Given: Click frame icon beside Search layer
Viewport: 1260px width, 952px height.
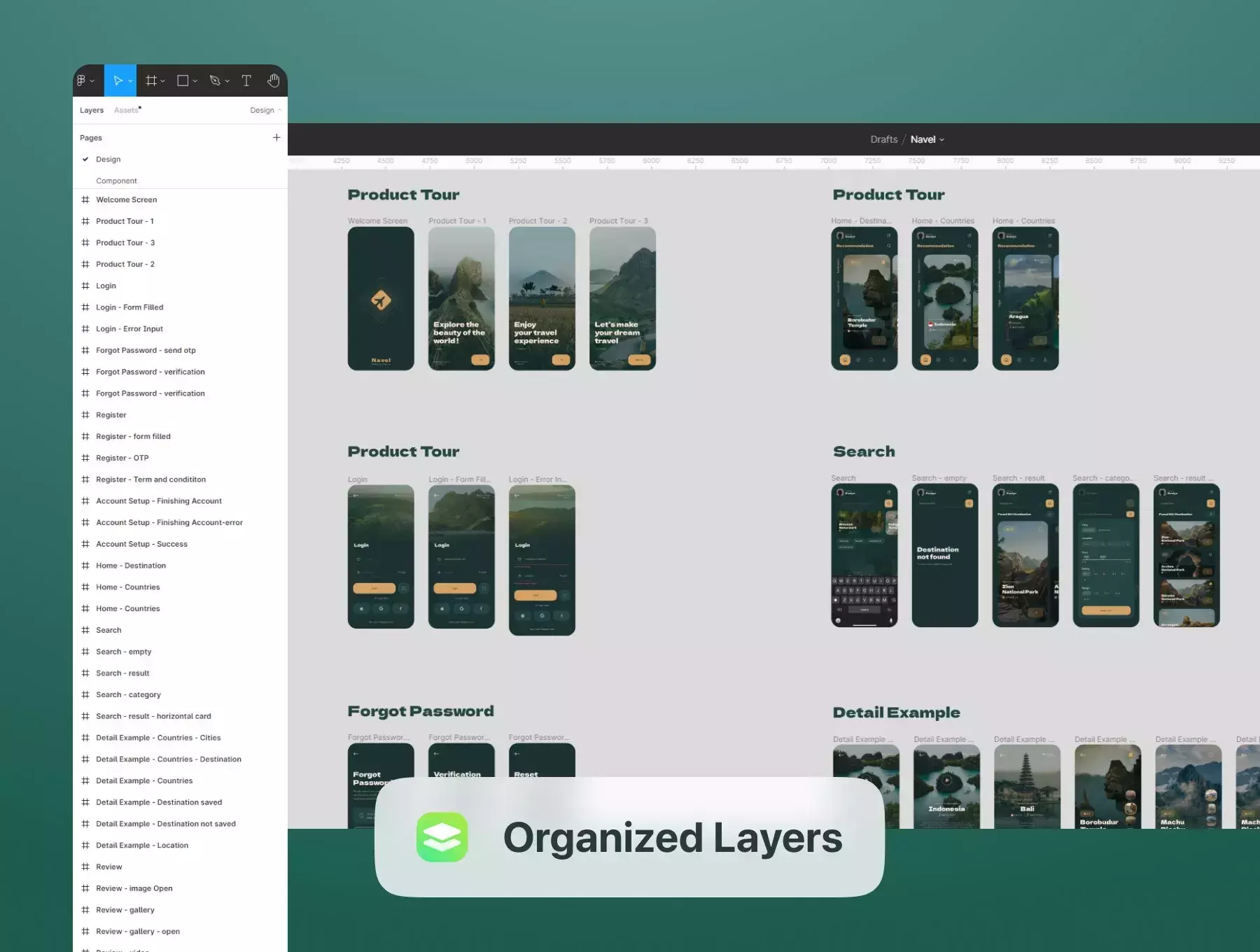Looking at the screenshot, I should [85, 630].
